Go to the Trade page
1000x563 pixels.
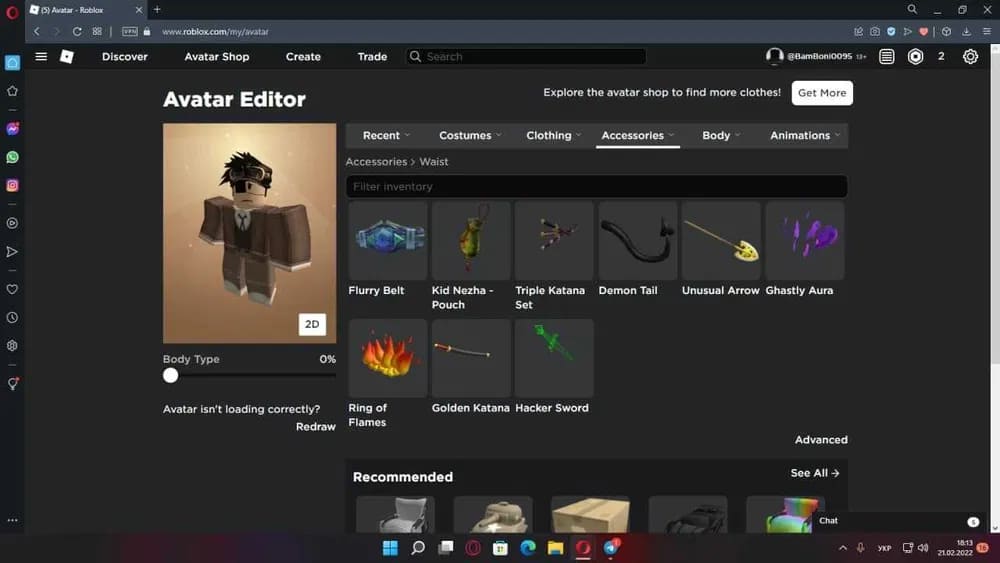click(x=372, y=57)
